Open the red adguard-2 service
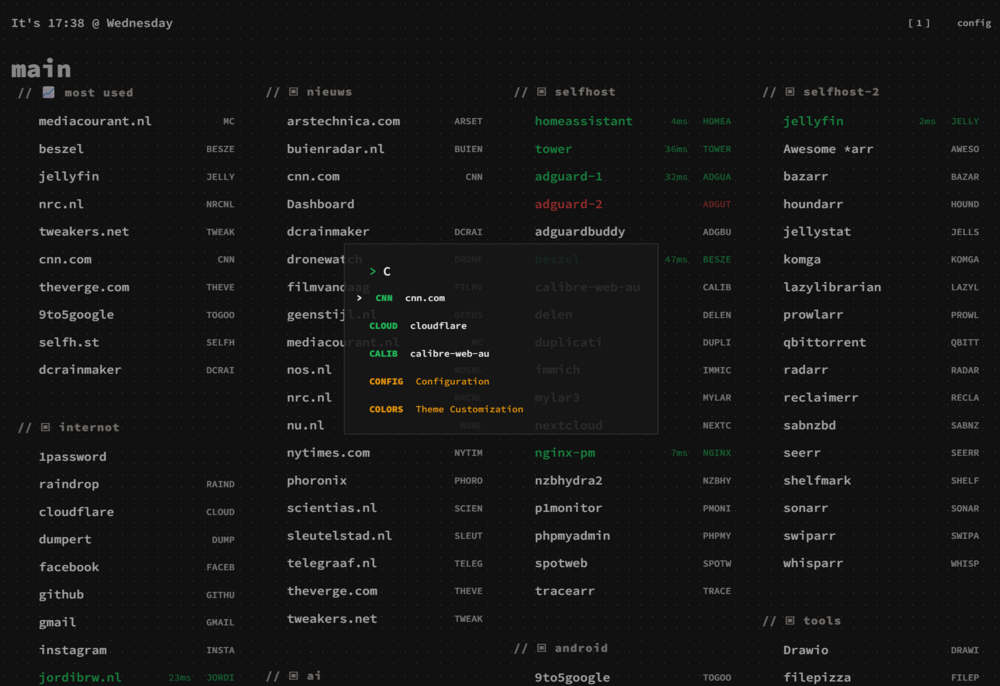This screenshot has height=686, width=1000. [x=568, y=204]
